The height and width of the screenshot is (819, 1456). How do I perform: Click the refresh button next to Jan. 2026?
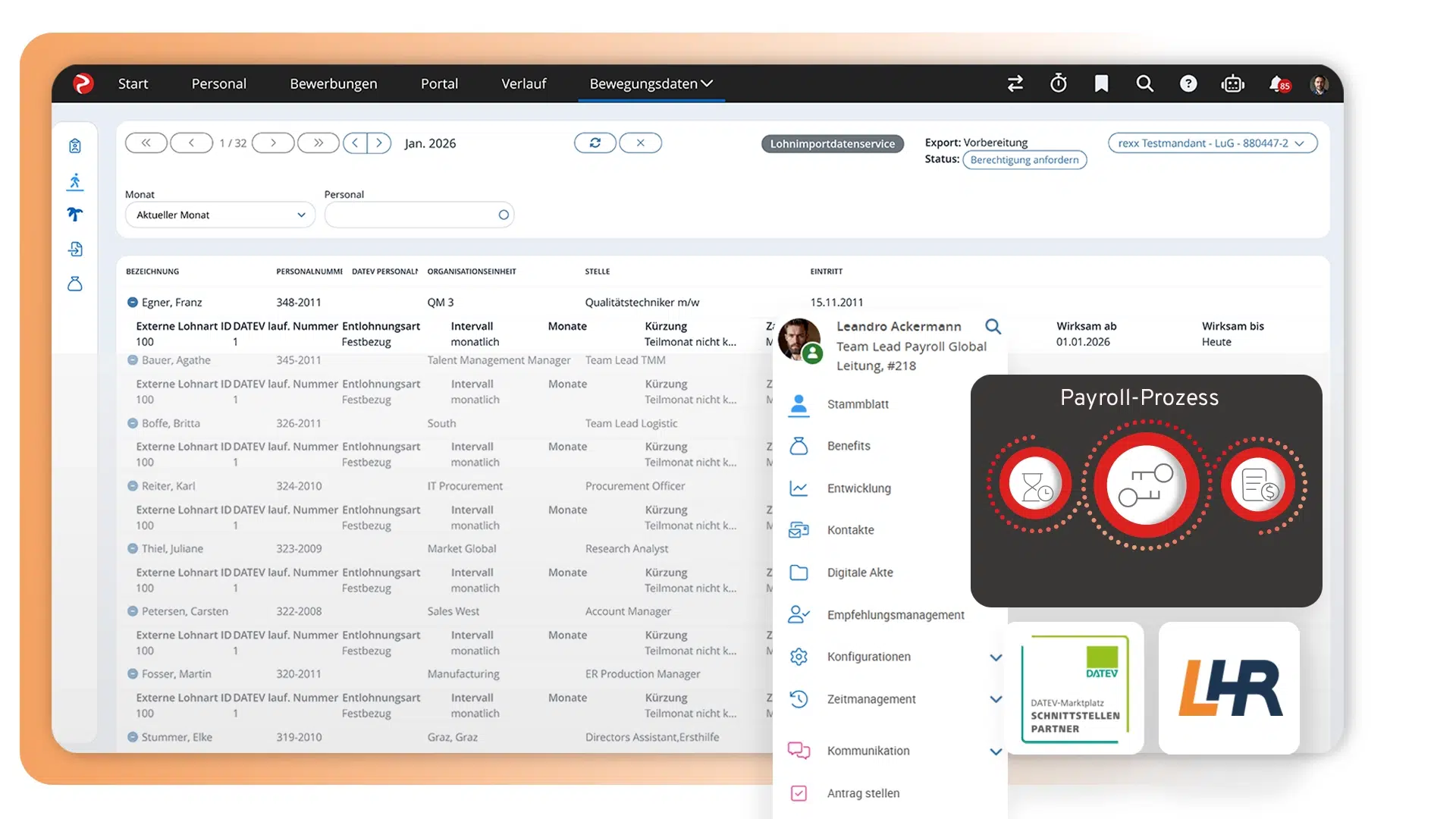click(x=595, y=143)
